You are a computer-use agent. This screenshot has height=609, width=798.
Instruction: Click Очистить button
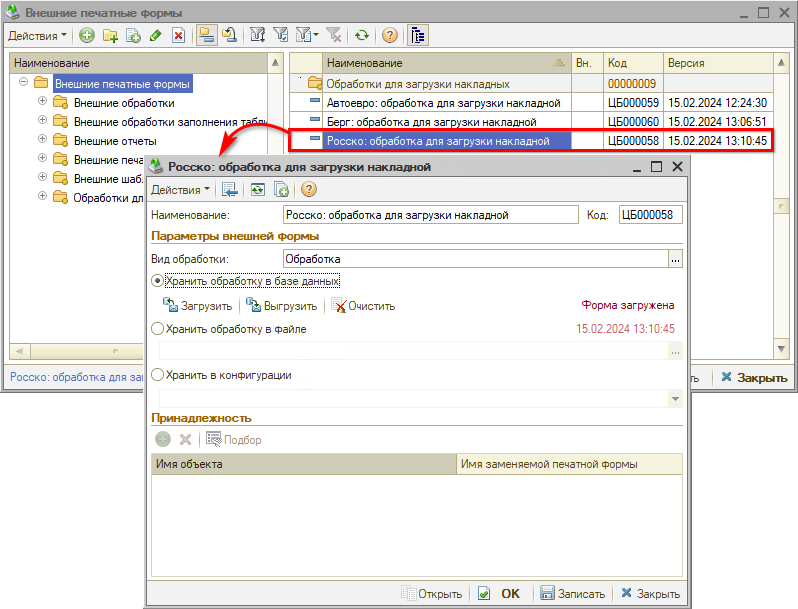pyautogui.click(x=363, y=305)
